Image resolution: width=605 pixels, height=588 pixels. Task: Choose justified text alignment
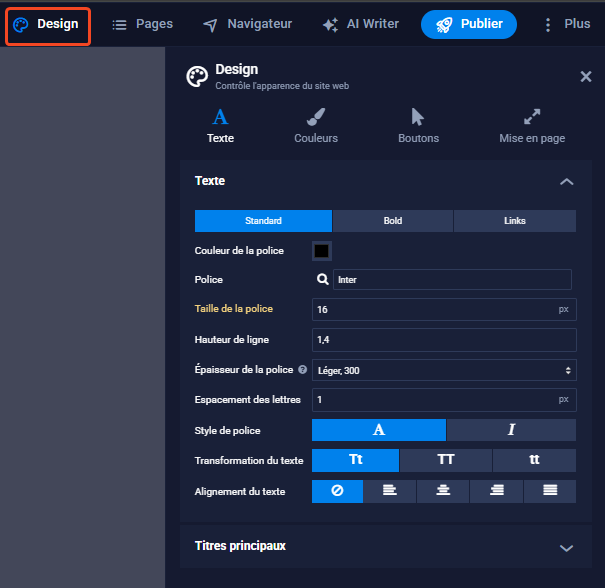pyautogui.click(x=549, y=491)
